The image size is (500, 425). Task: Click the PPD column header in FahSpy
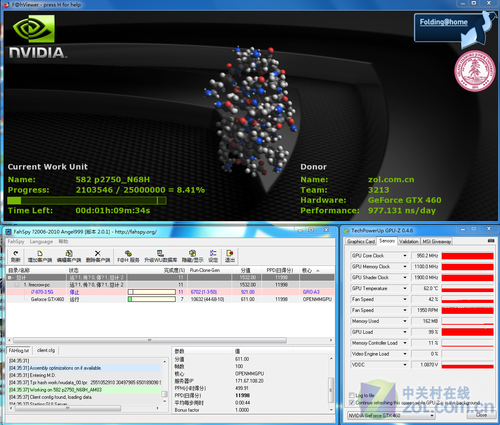[x=280, y=270]
